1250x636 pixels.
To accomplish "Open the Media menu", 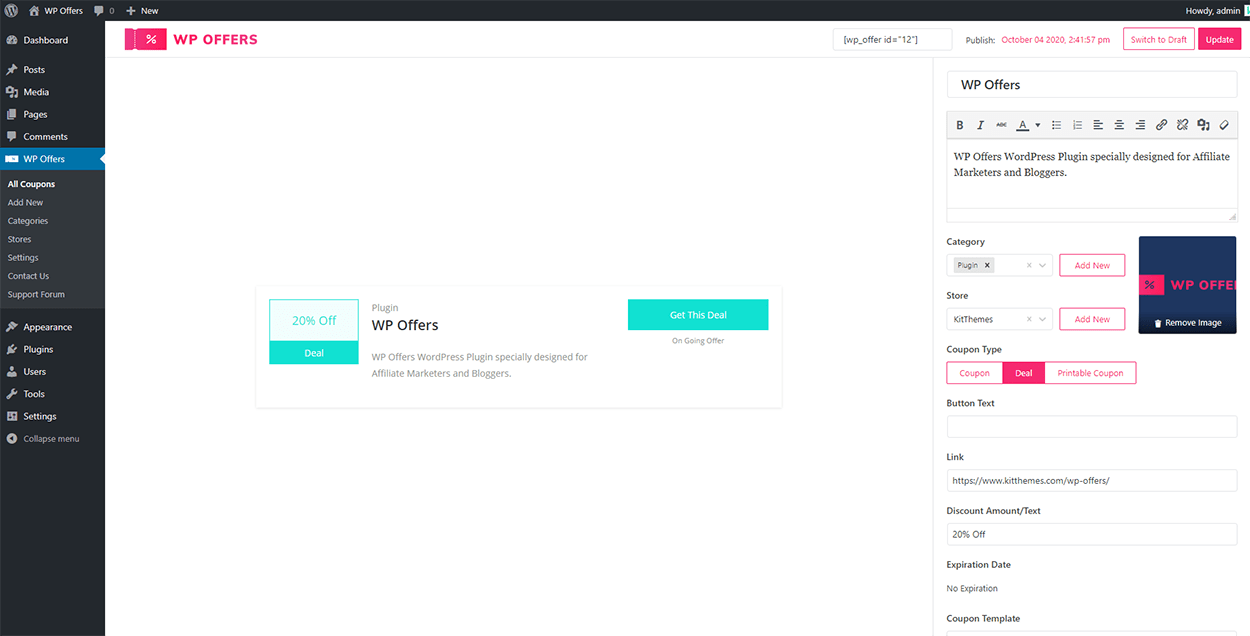I will [x=52, y=92].
